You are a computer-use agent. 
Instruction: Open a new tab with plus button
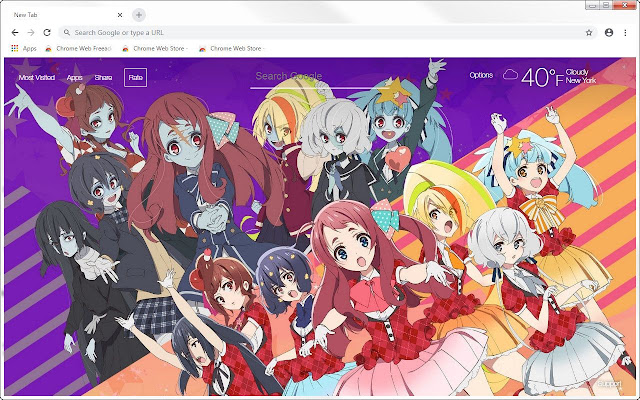(x=139, y=15)
